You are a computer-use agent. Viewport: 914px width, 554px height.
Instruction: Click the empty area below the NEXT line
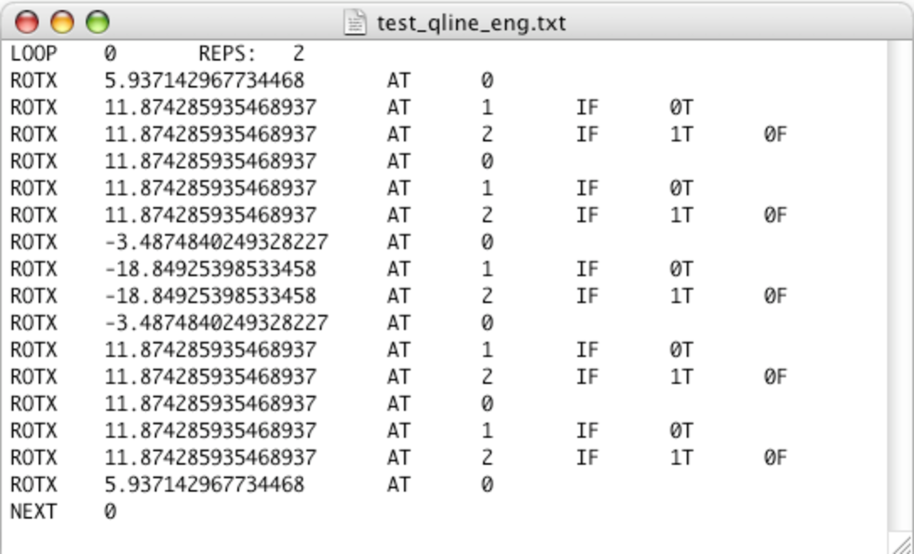[x=443, y=539]
